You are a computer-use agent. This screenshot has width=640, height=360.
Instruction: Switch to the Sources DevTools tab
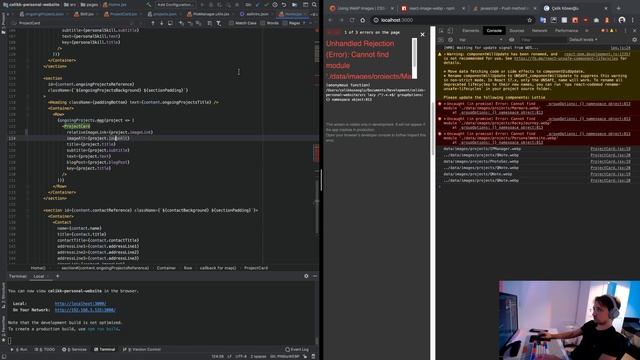click(x=516, y=31)
